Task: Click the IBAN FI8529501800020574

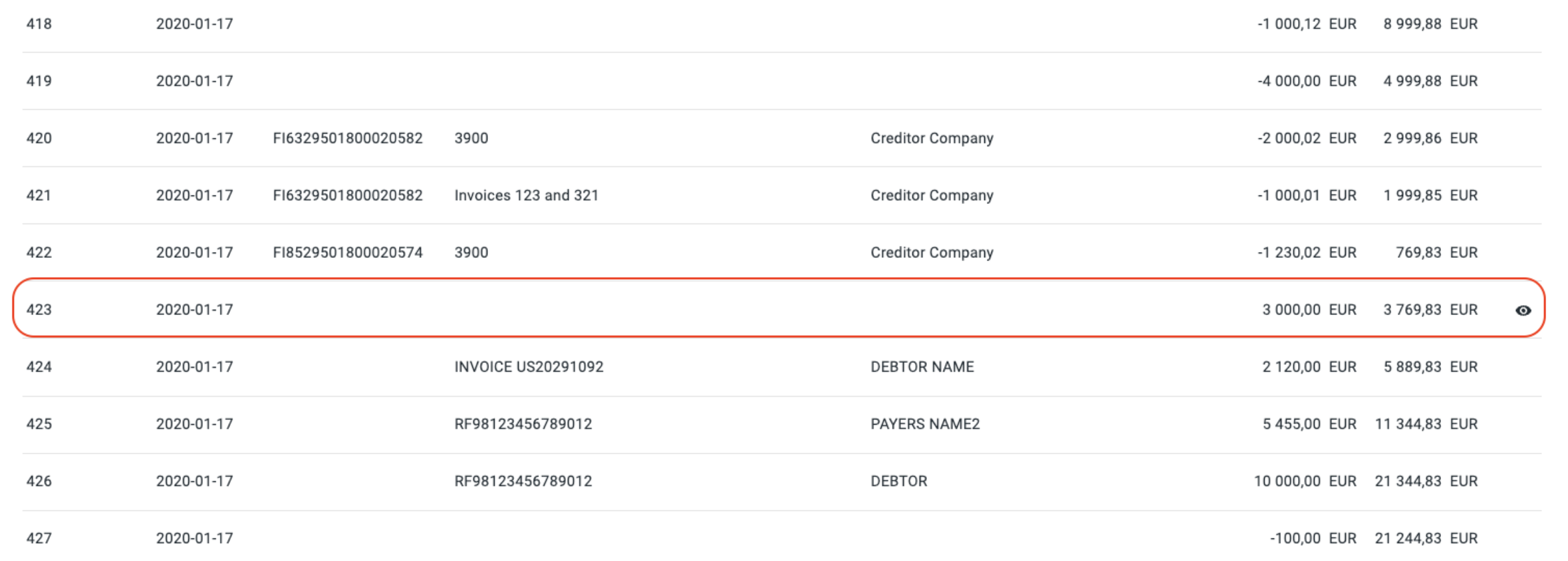Action: click(347, 253)
